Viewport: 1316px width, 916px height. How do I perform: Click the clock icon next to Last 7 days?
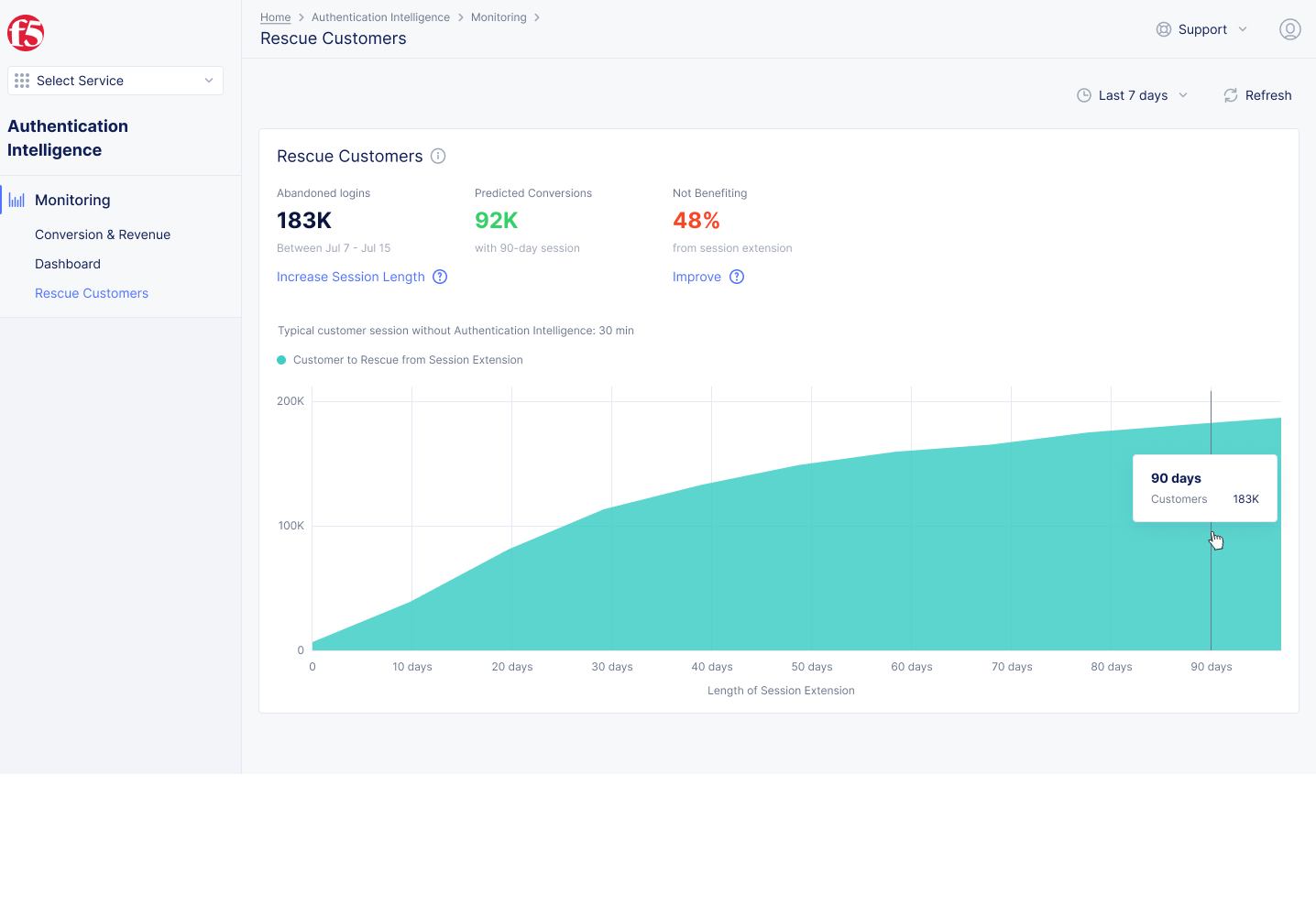click(1083, 95)
